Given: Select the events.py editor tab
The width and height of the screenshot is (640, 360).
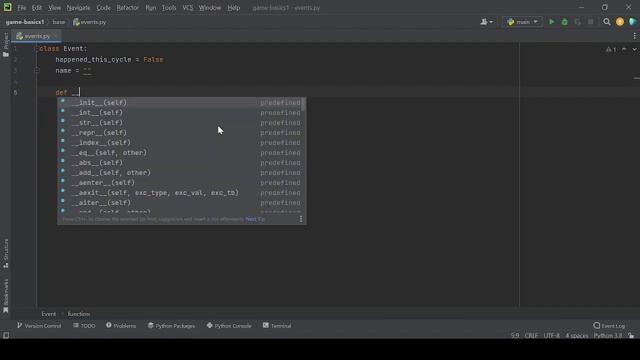Looking at the screenshot, I should [36, 36].
